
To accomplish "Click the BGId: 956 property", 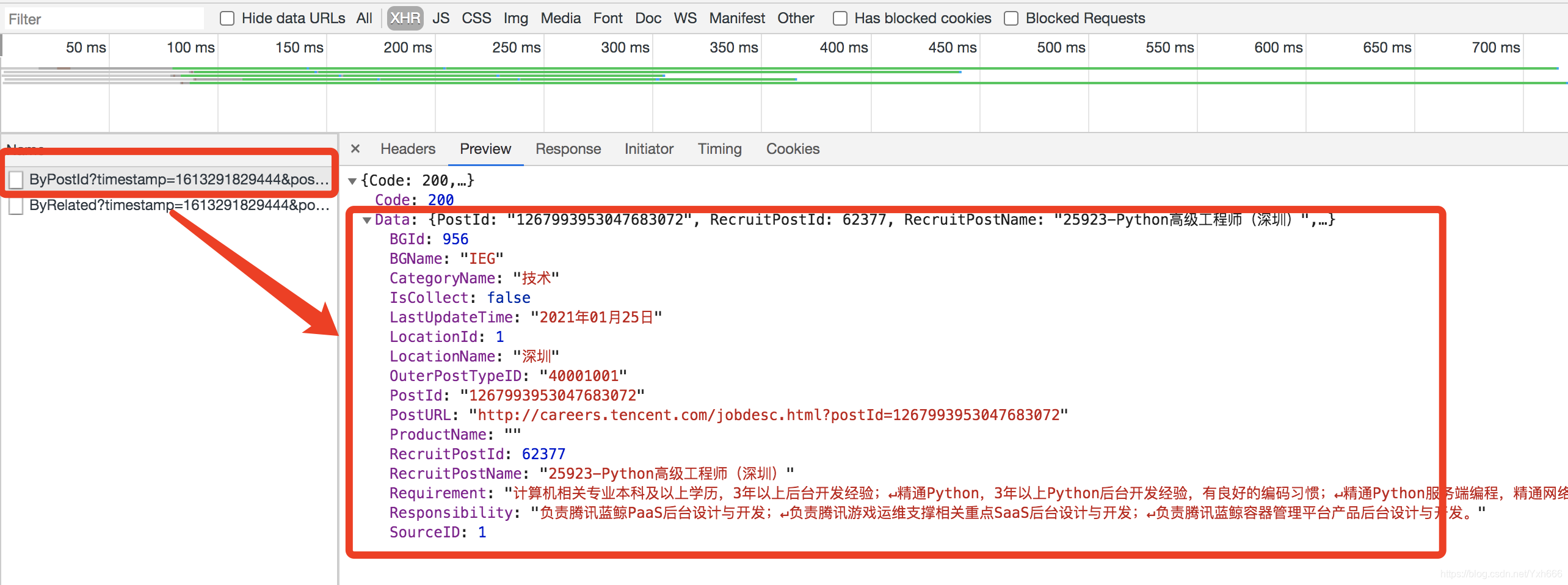I will pyautogui.click(x=429, y=239).
